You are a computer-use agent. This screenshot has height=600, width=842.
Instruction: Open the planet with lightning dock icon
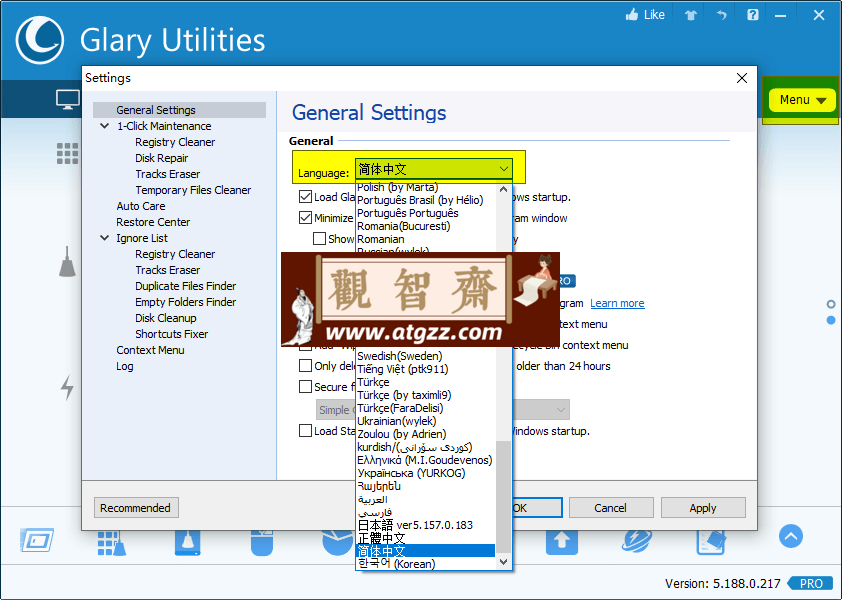636,541
